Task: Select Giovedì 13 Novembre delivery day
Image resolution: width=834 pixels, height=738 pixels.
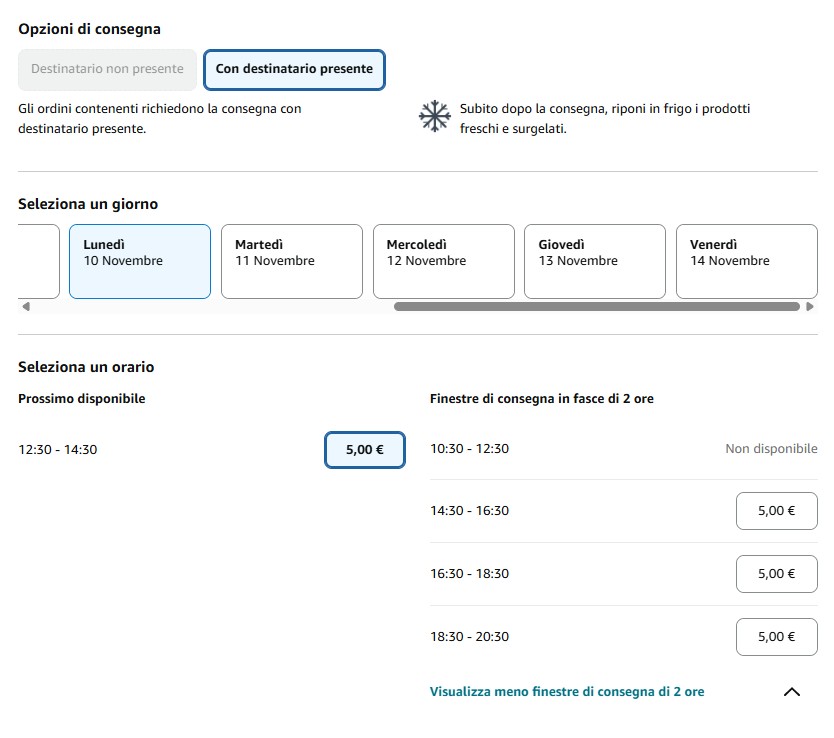Action: tap(594, 261)
